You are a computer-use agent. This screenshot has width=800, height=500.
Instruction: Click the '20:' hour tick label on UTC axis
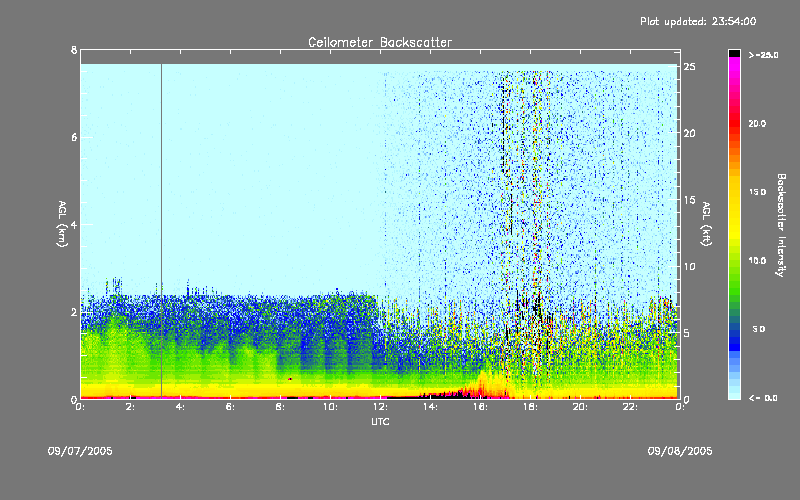point(581,407)
